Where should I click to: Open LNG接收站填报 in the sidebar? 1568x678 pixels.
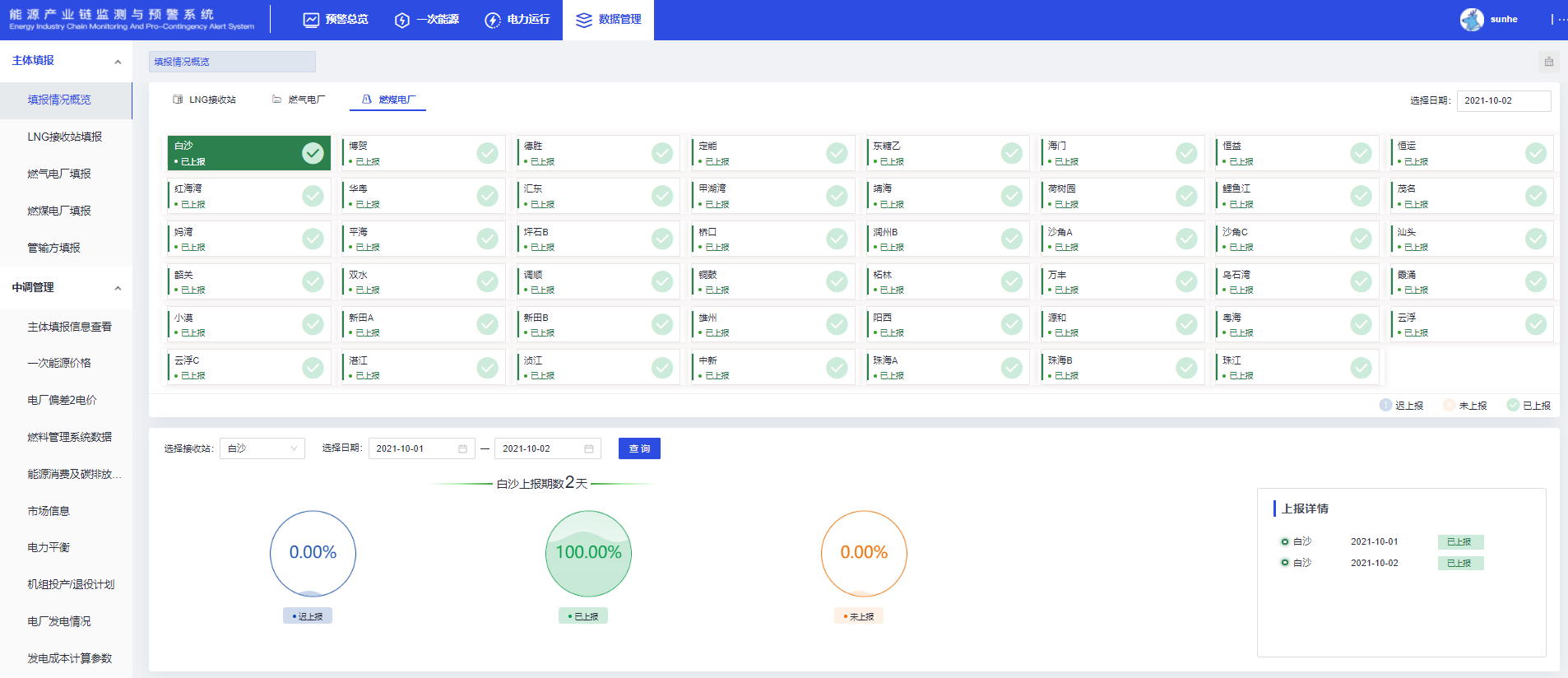pos(65,137)
